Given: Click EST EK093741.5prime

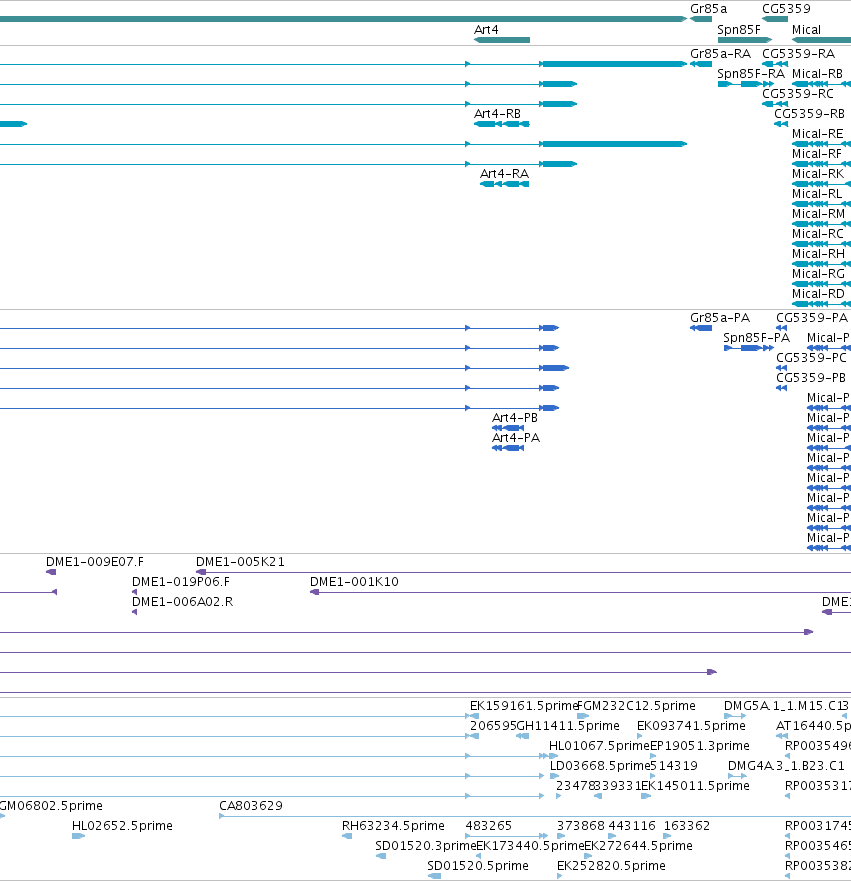Looking at the screenshot, I should tap(640, 736).
